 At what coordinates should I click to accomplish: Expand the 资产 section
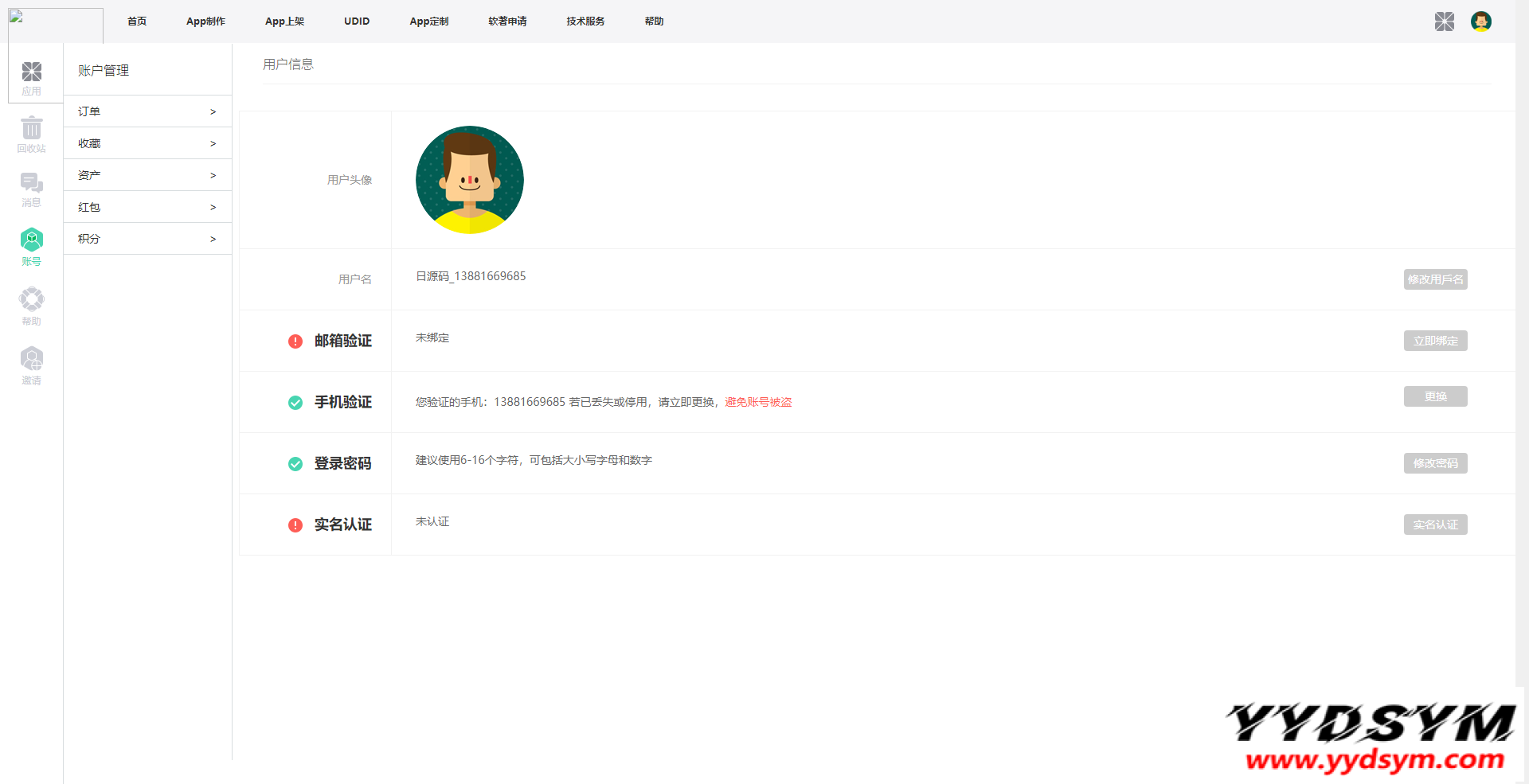click(147, 175)
